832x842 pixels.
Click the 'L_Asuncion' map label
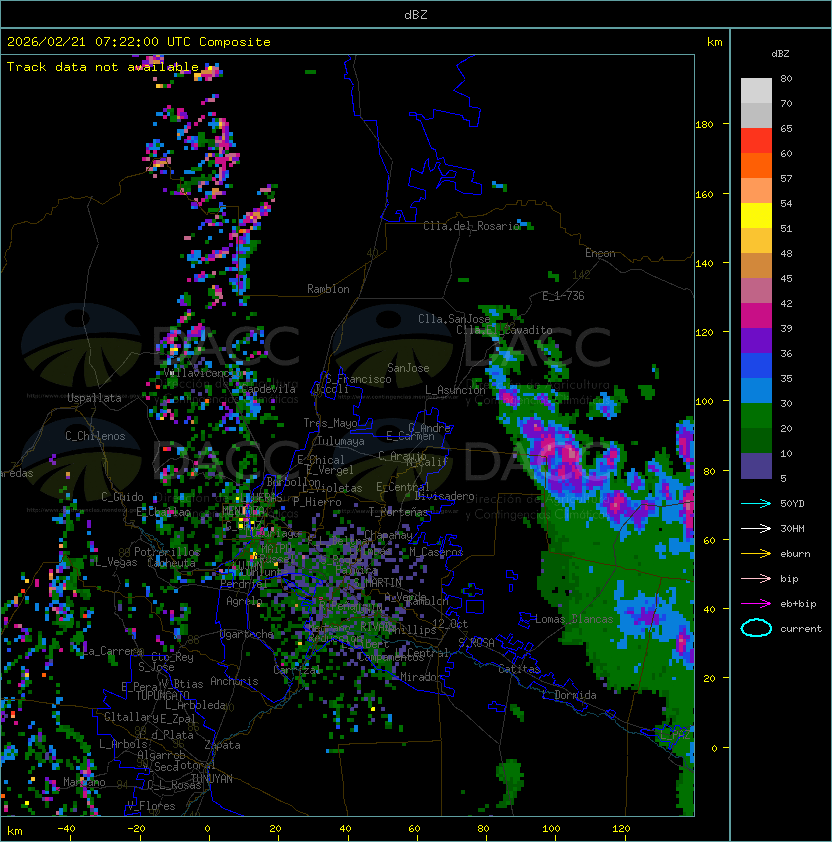(455, 390)
